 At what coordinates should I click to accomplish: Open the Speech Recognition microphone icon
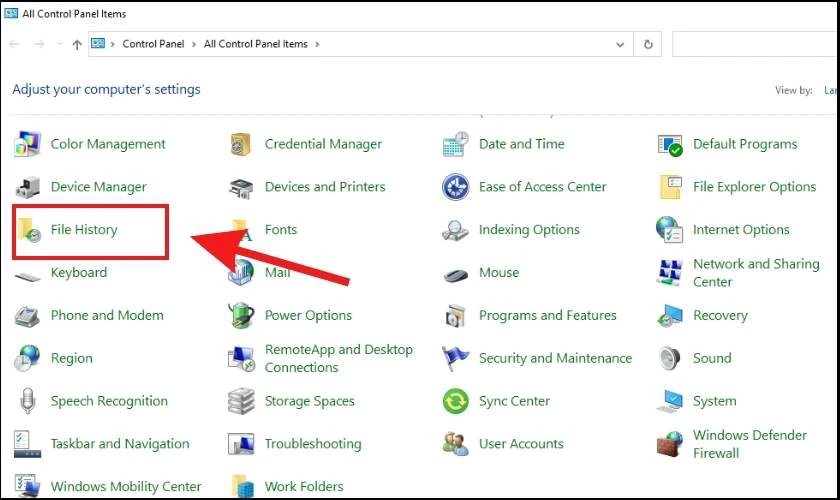(27, 401)
